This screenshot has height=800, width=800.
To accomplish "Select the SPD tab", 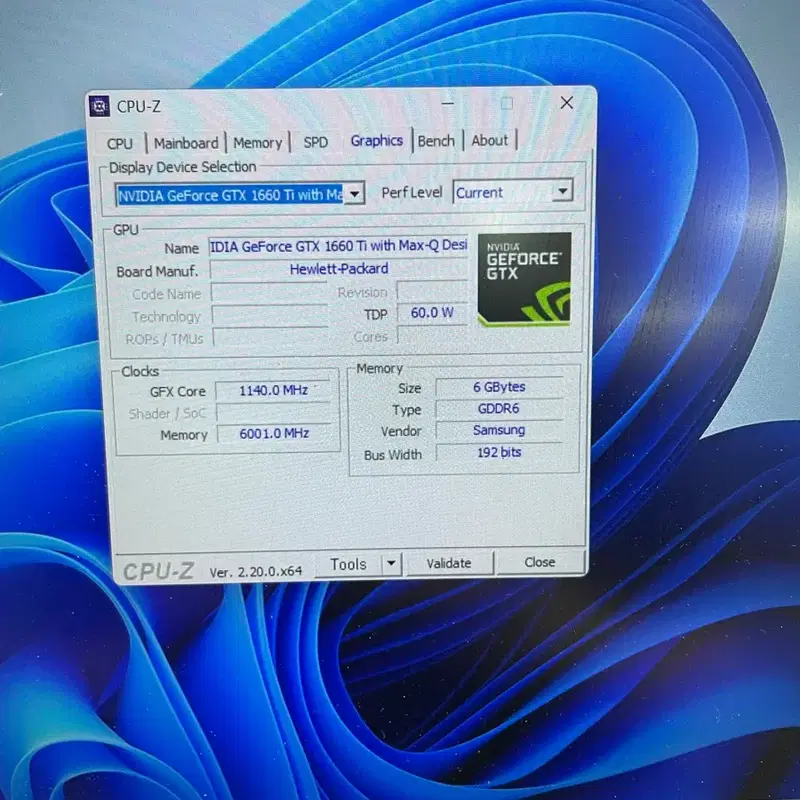I will tap(316, 142).
